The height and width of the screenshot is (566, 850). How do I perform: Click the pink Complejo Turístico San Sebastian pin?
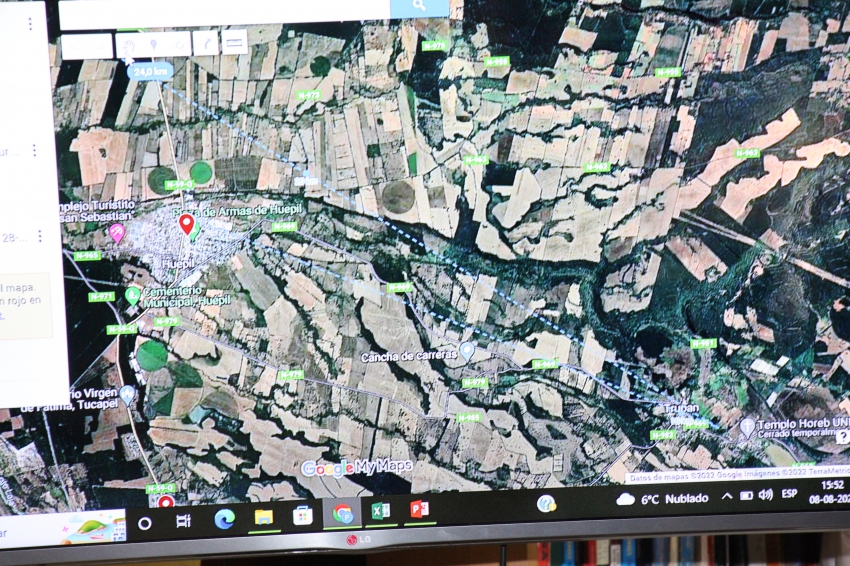117,233
